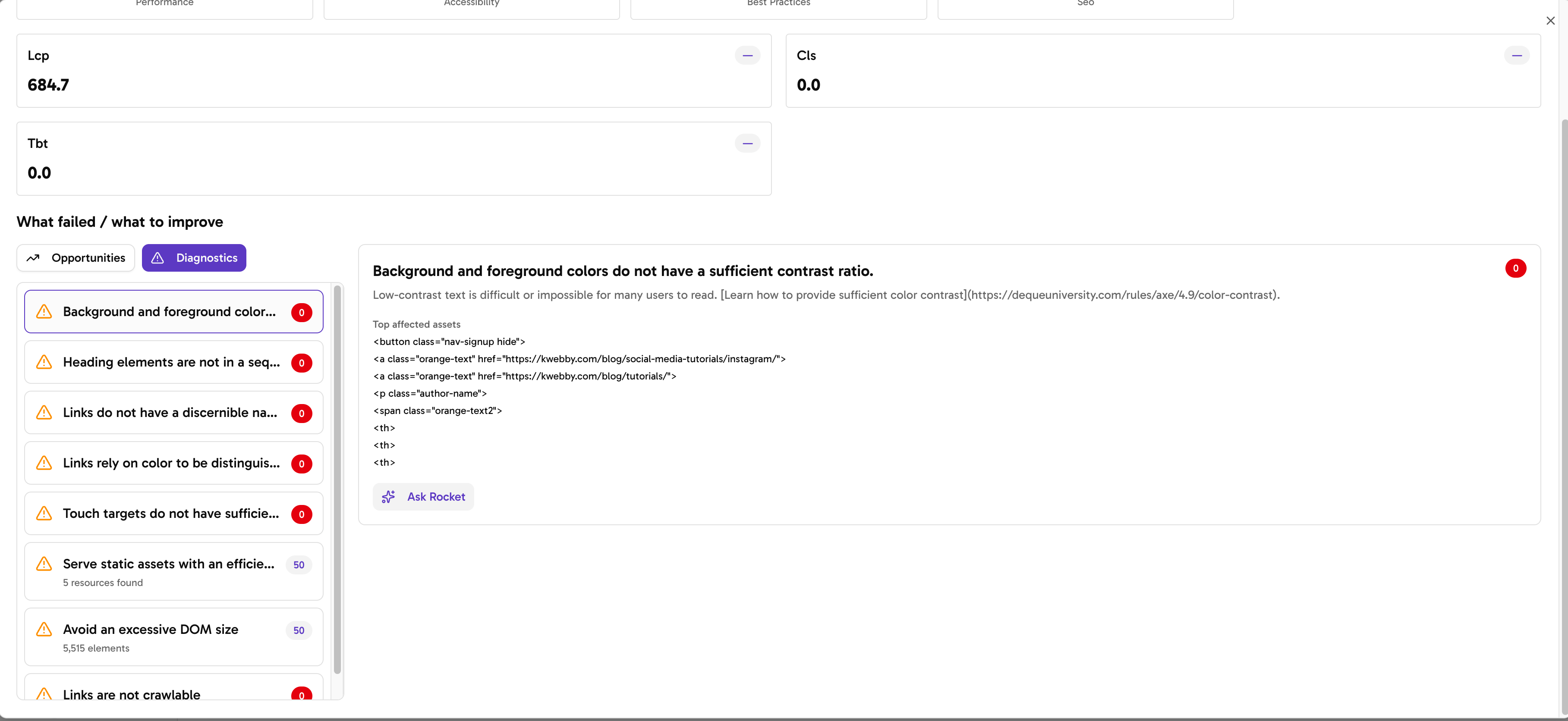Collapse the Cls metric card

click(1518, 55)
